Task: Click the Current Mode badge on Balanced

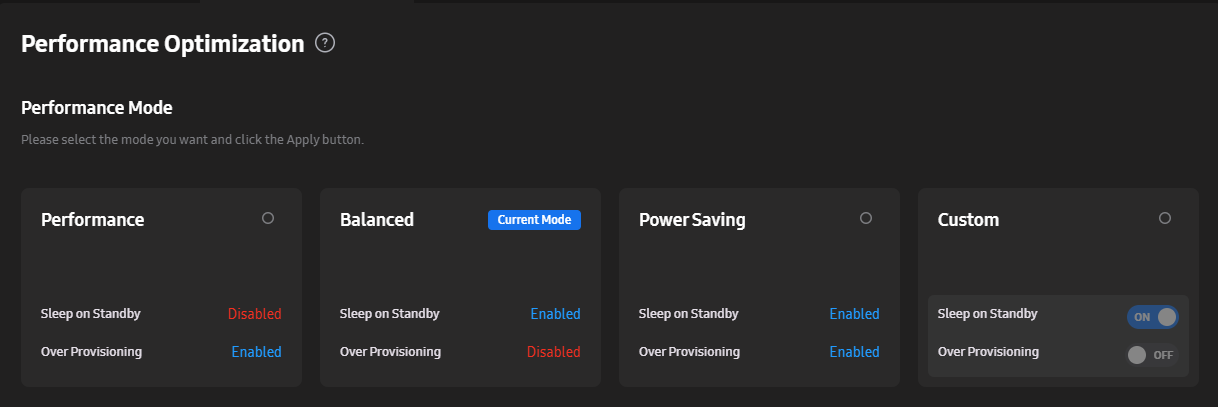Action: tap(534, 220)
